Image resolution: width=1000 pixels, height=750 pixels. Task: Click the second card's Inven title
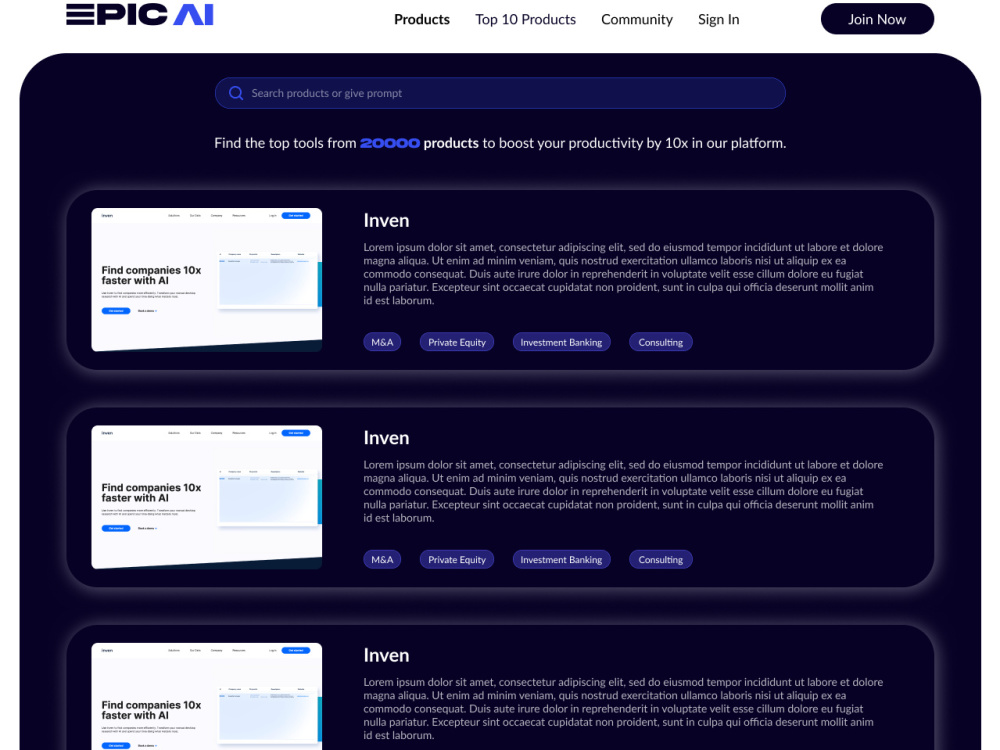[386, 438]
